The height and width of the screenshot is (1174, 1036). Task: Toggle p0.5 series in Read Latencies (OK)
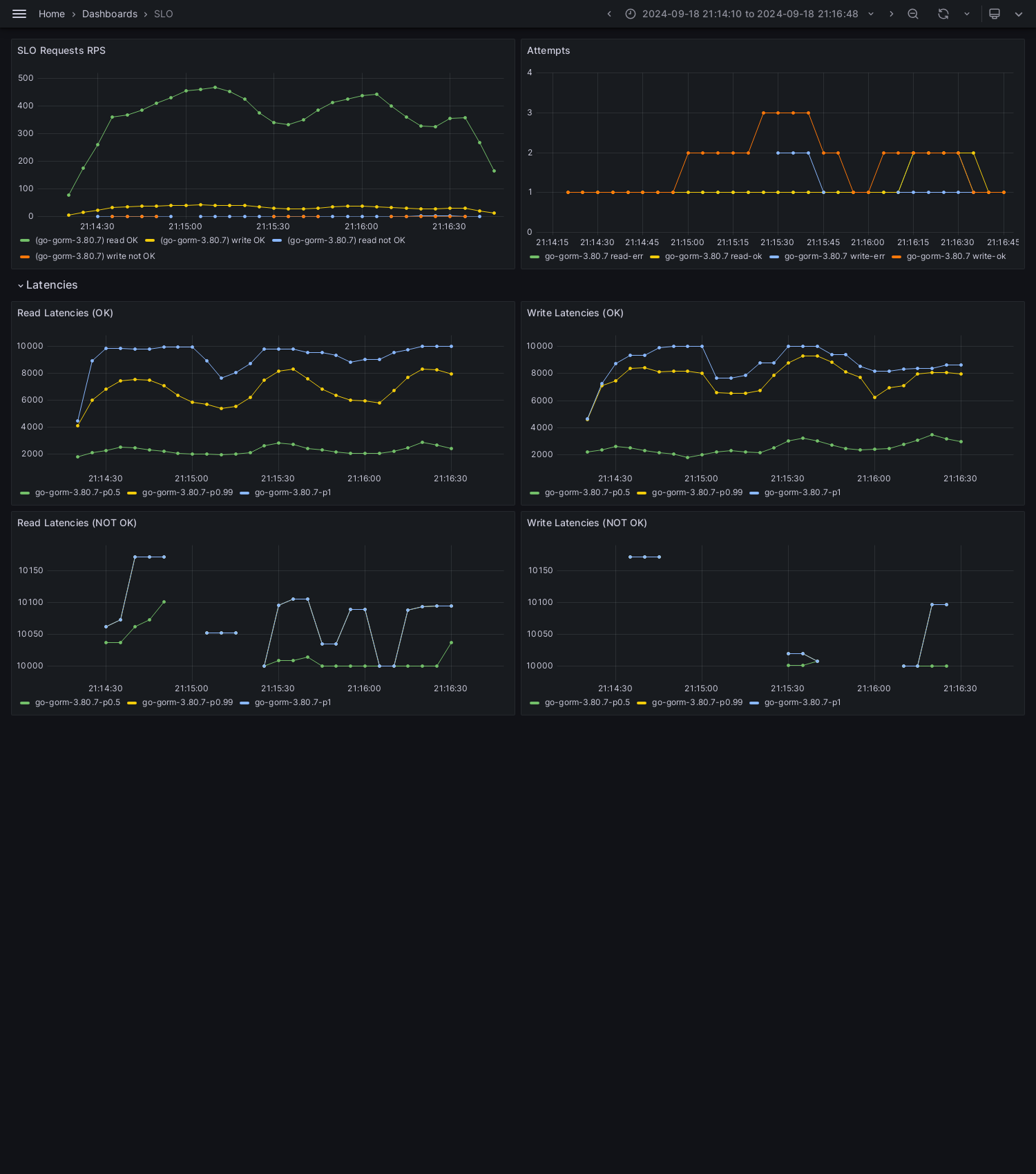point(77,492)
